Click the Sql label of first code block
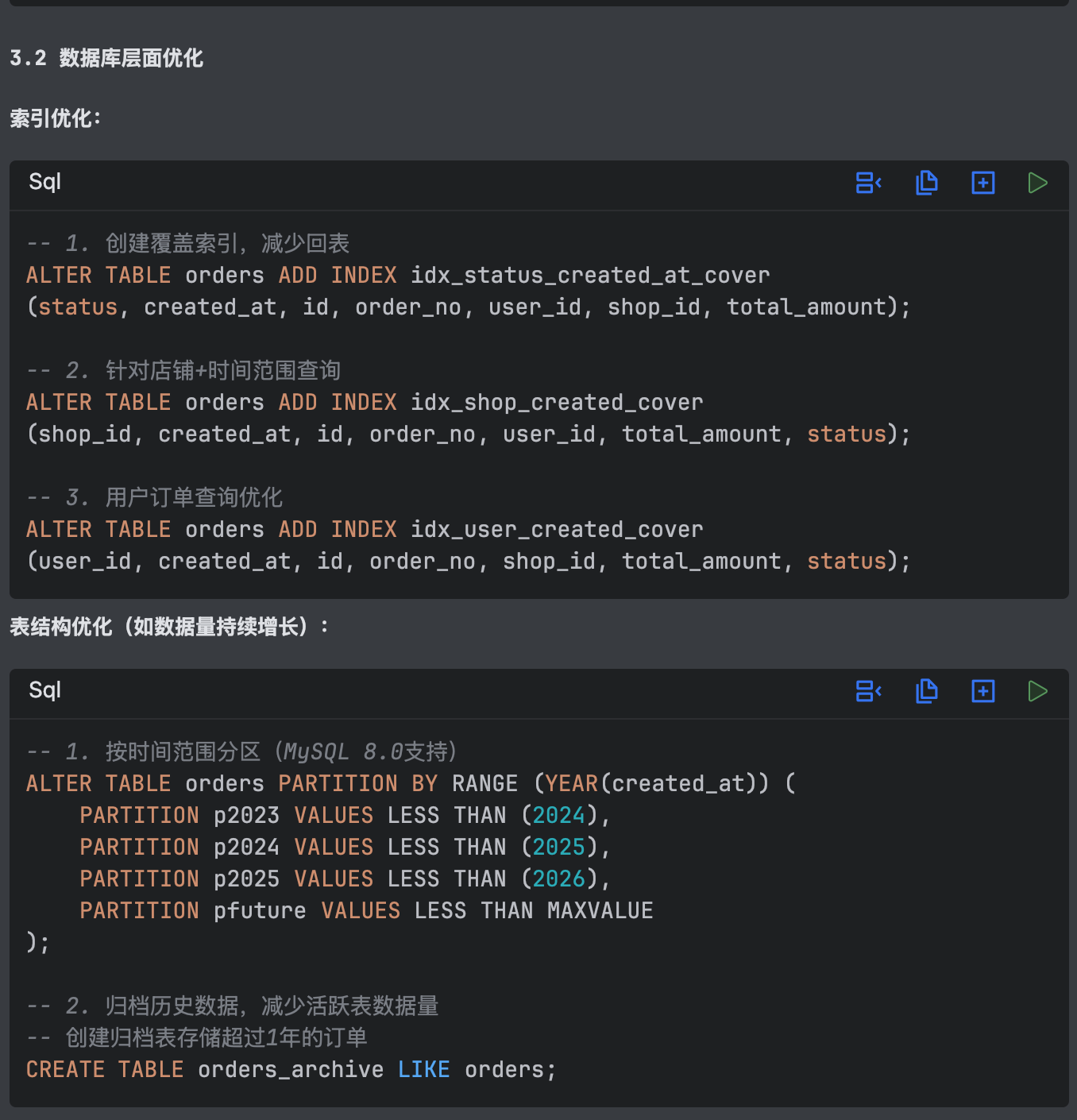1077x1120 pixels. 44,182
